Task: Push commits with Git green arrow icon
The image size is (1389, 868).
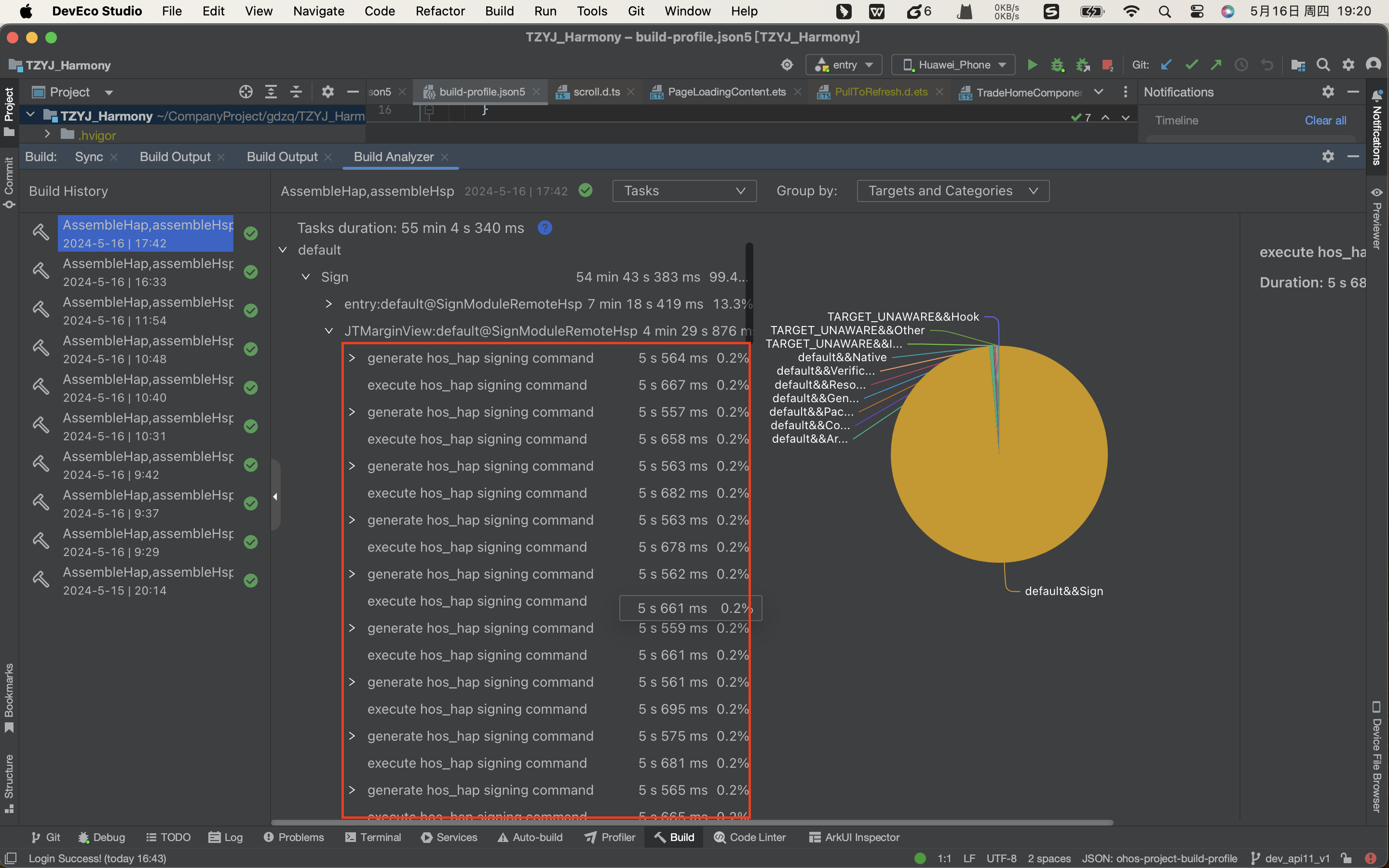Action: point(1216,65)
